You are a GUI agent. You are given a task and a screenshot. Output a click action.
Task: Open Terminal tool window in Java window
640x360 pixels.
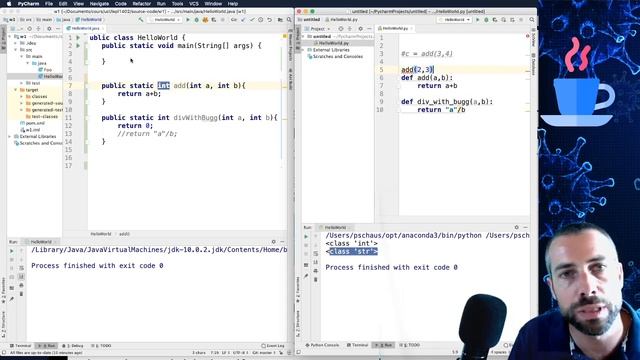click(x=20, y=346)
